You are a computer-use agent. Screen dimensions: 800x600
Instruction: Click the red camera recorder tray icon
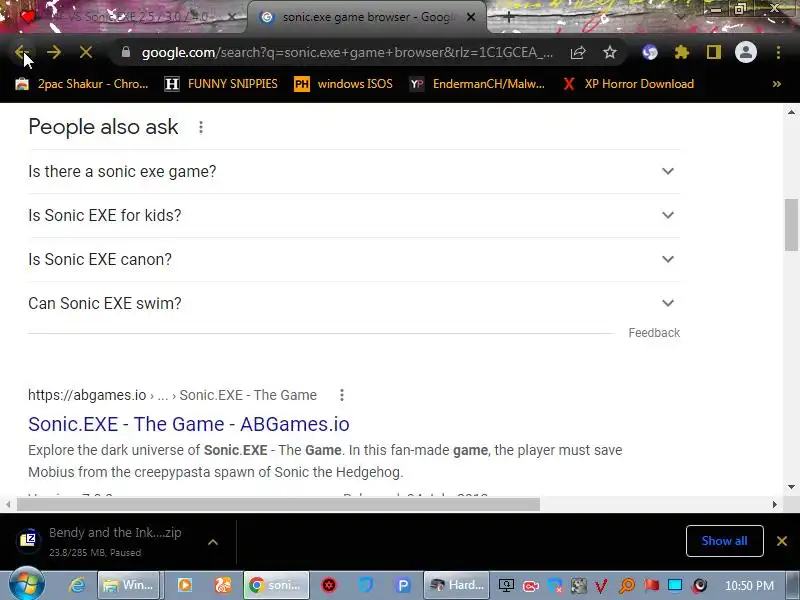(x=530, y=586)
